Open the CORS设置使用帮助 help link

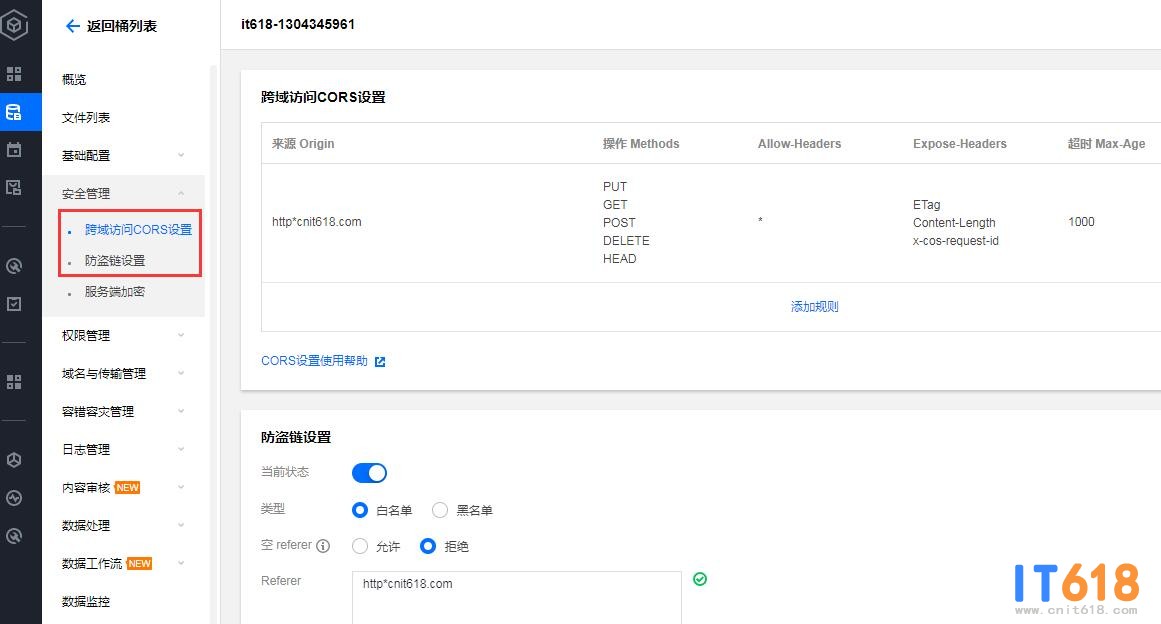[314, 360]
